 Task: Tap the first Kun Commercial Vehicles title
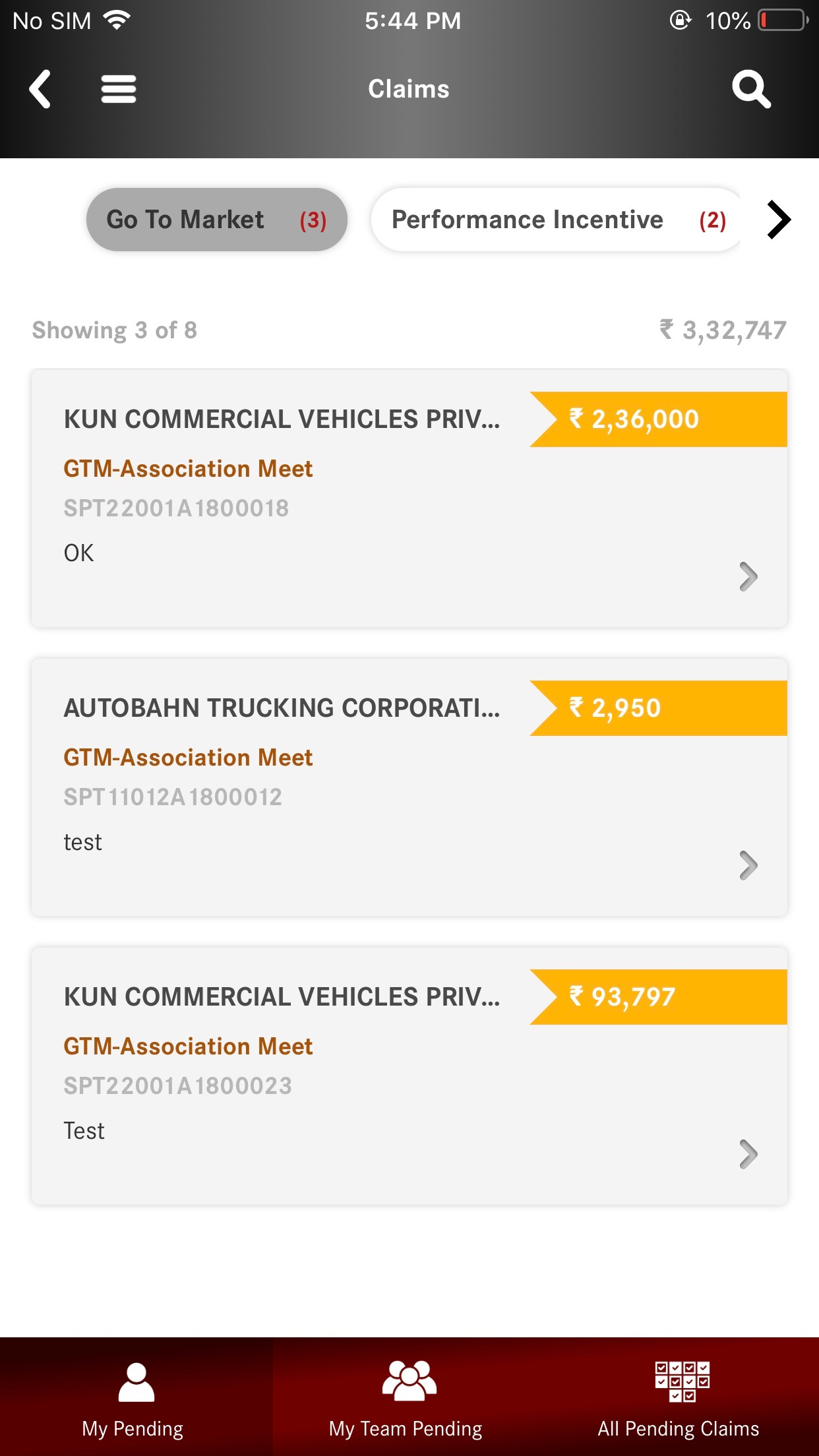tap(282, 419)
